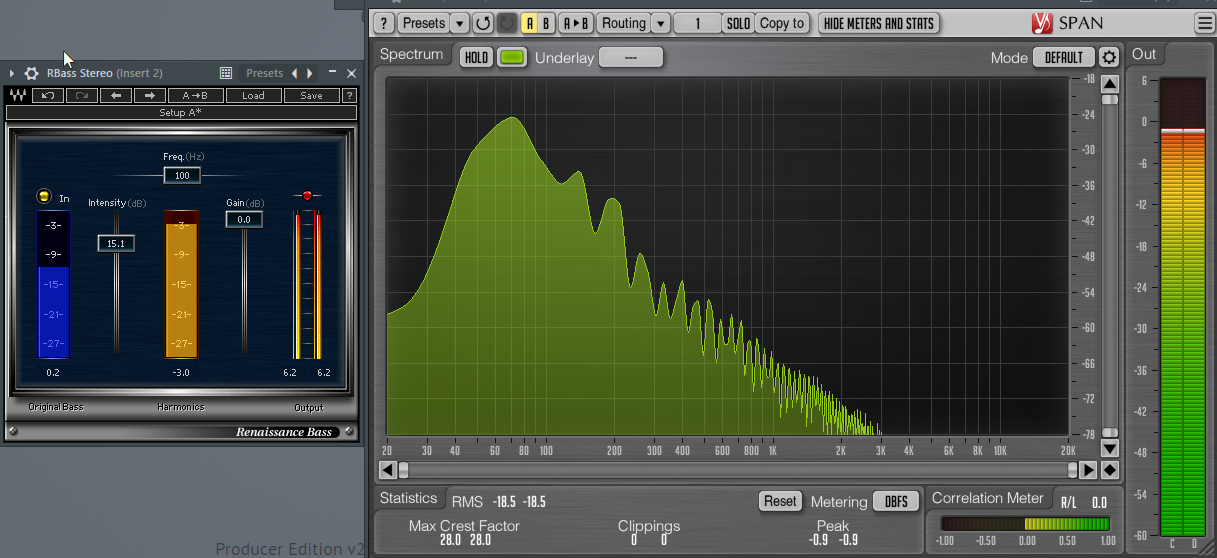The image size is (1217, 558).
Task: Open the SPAN Presets button
Action: (x=424, y=23)
